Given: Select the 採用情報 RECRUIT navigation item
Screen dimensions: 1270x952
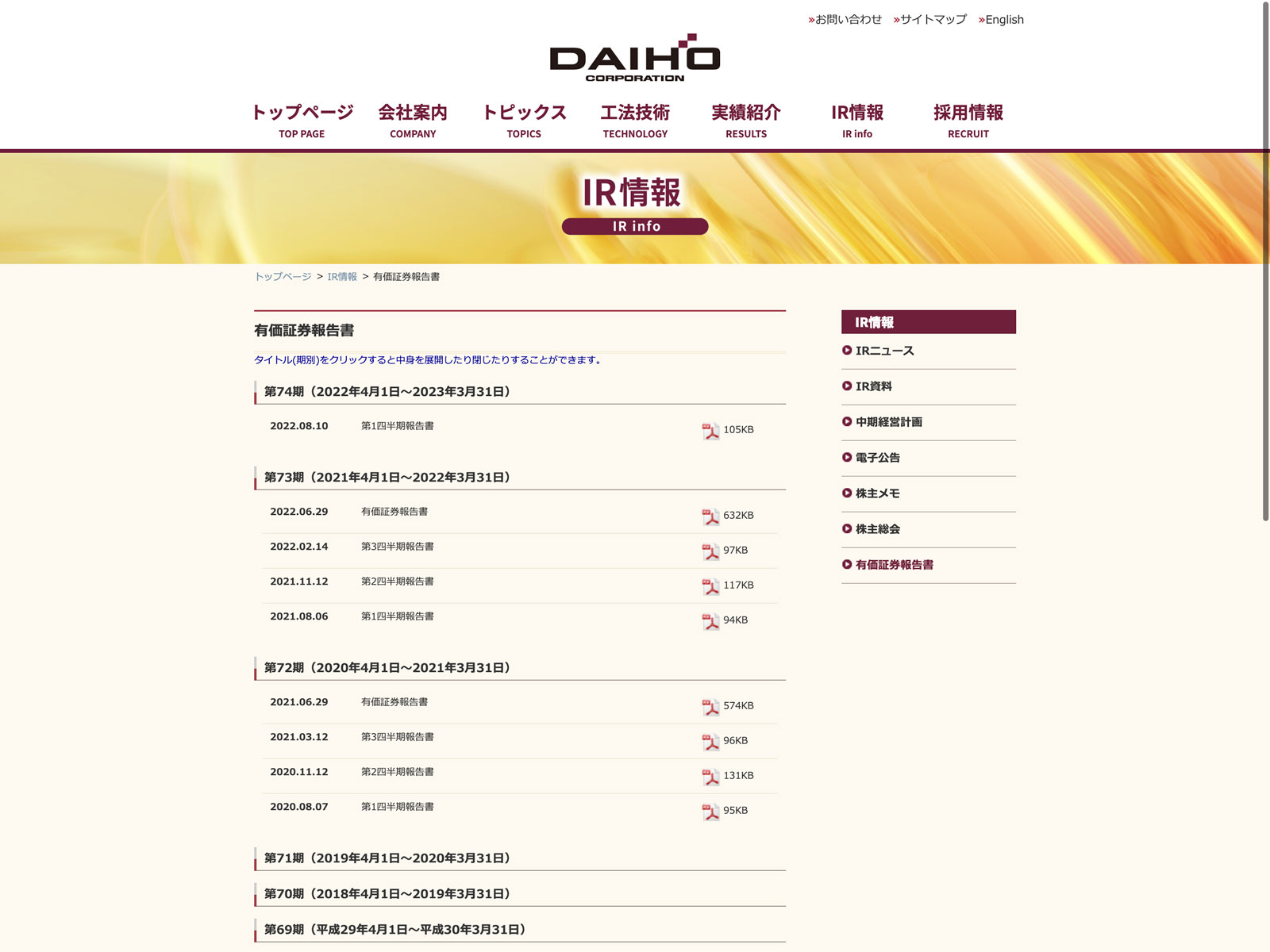Looking at the screenshot, I should click(x=968, y=121).
